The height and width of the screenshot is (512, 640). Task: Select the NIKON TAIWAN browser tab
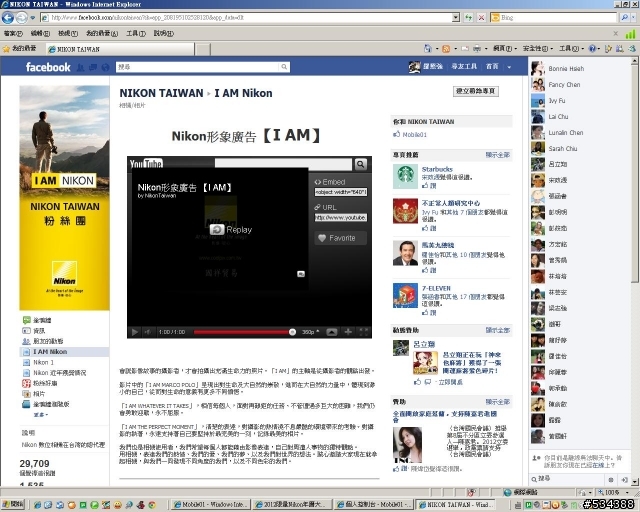point(120,49)
